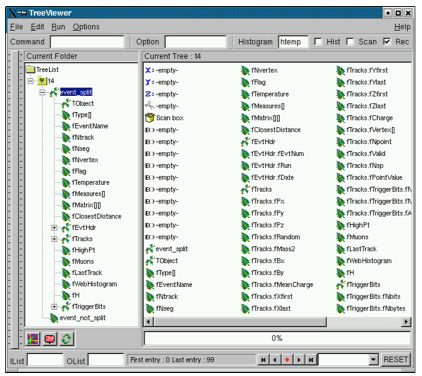Screen dimensions: 422x376
Task: Click the RESET button
Action: [396, 360]
